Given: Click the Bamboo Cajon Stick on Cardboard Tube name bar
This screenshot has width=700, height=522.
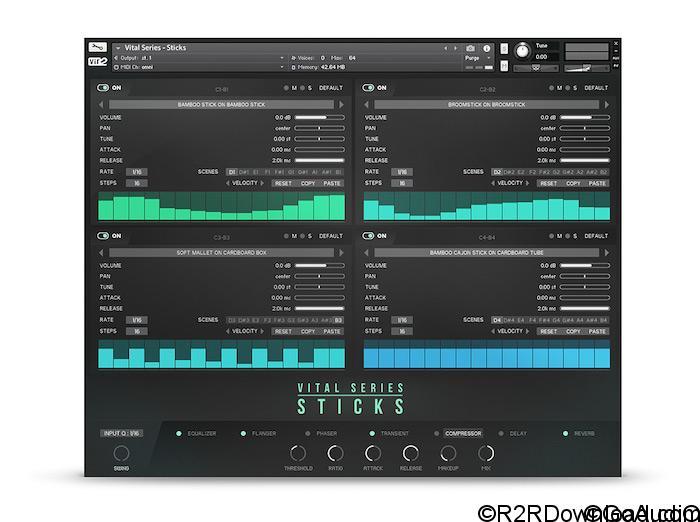Looking at the screenshot, I should tap(487, 253).
